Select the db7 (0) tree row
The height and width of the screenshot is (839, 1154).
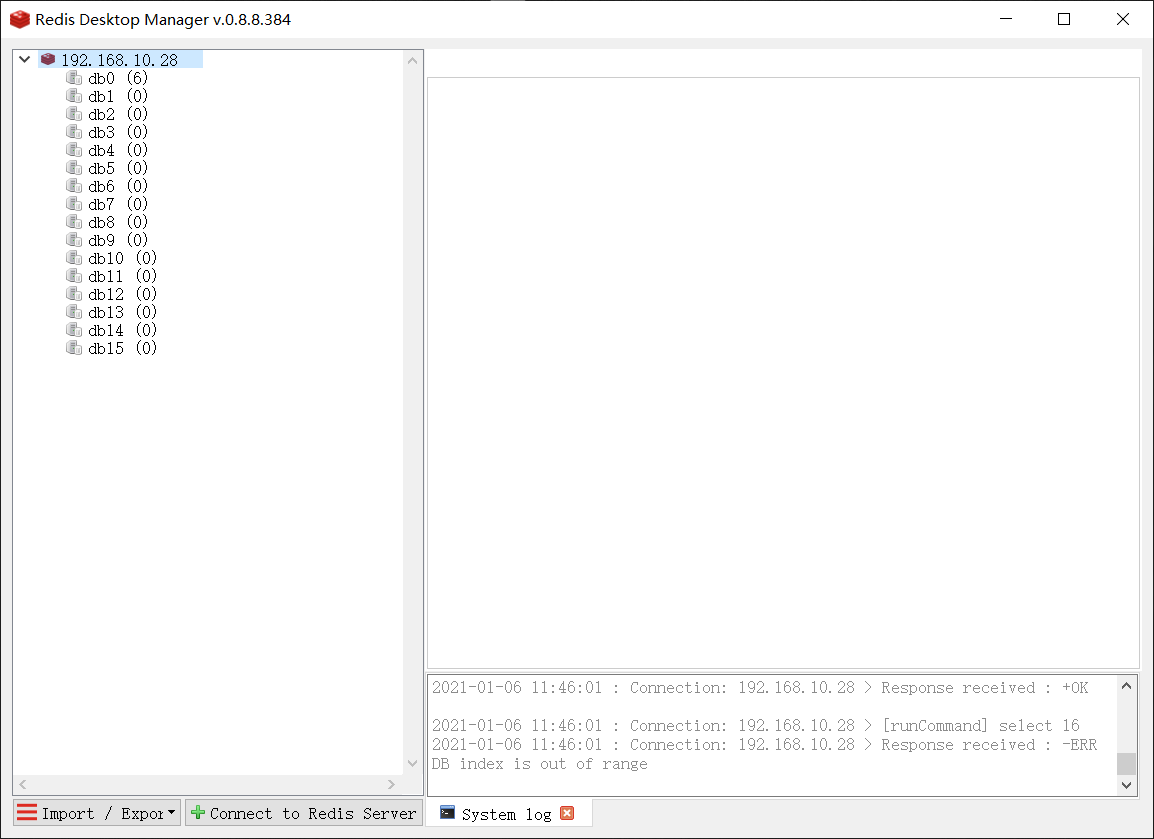118,205
